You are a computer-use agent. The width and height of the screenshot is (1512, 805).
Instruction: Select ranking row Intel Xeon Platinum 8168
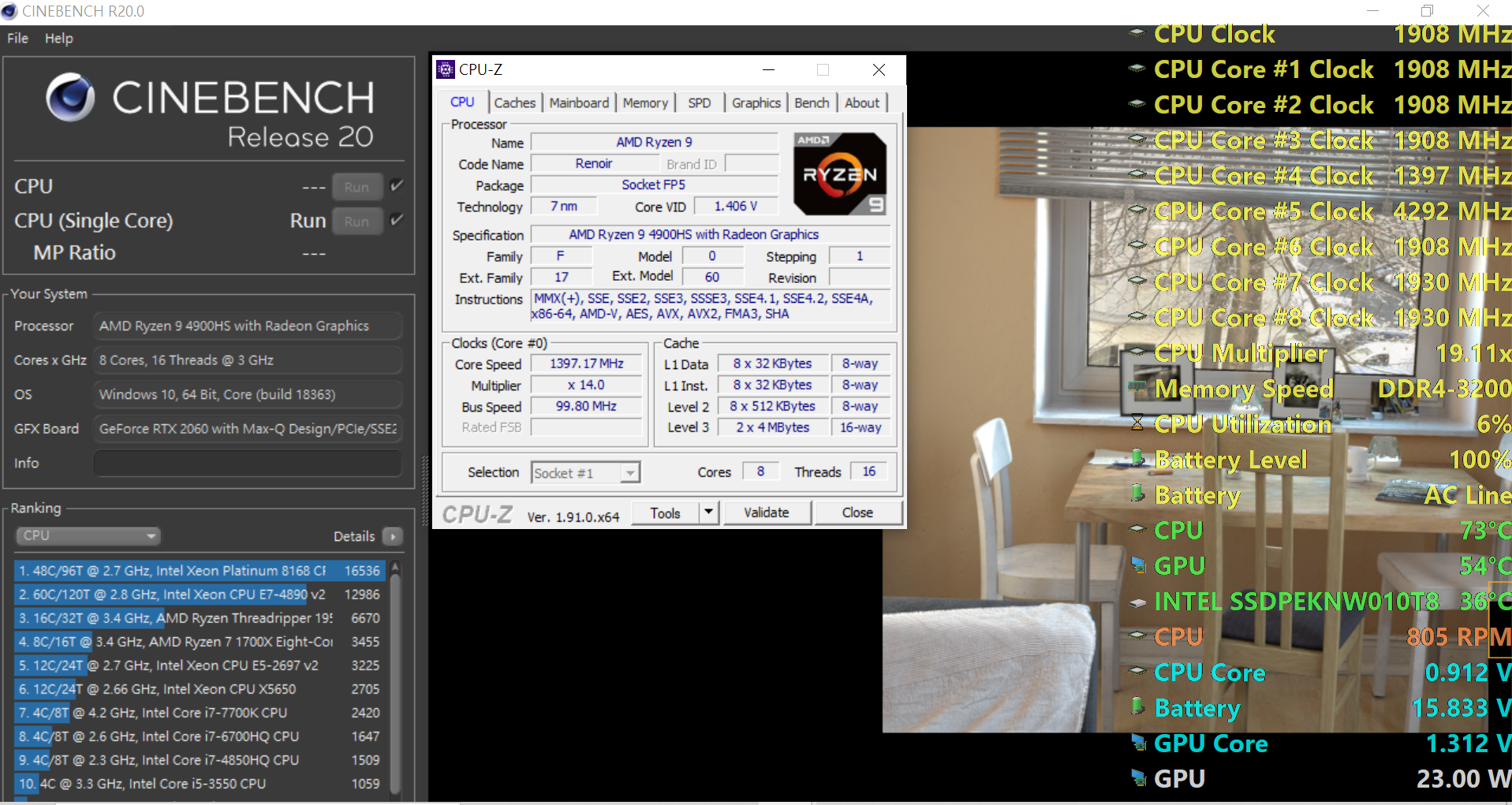[x=199, y=570]
